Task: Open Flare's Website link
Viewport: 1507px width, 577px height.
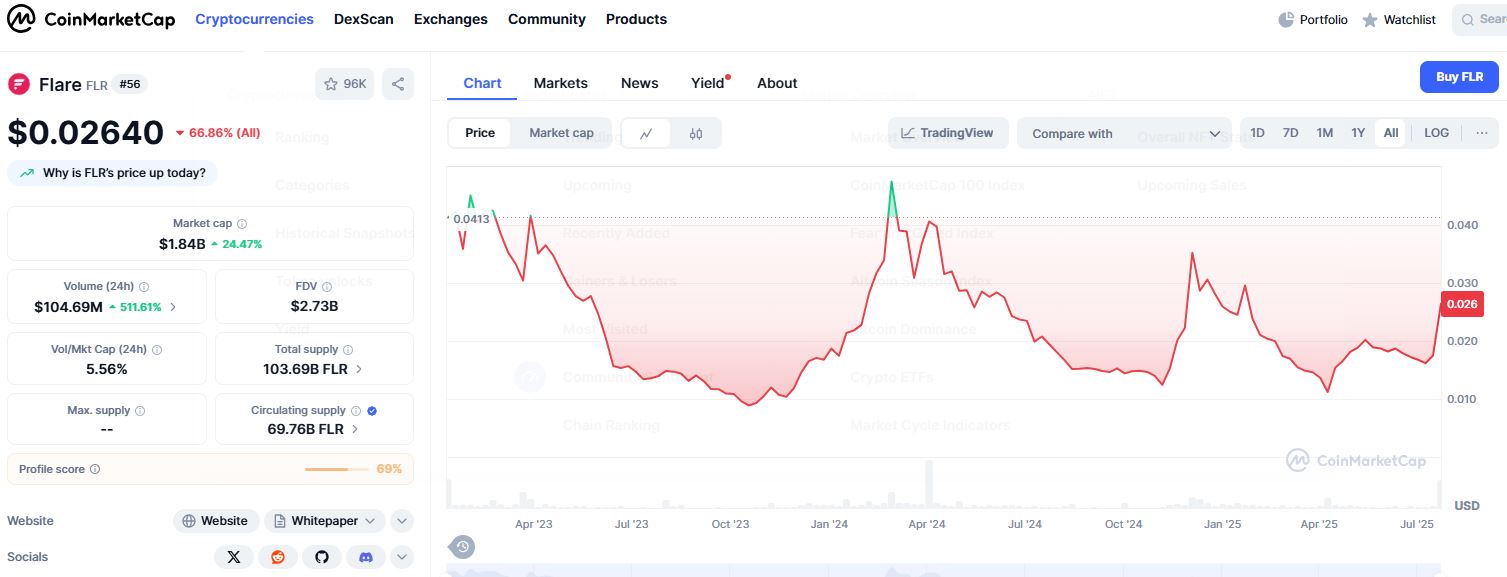Action: 216,521
